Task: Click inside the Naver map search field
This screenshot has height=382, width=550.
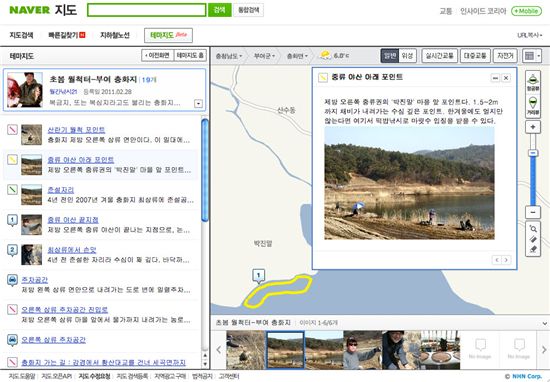Action: tap(147, 10)
